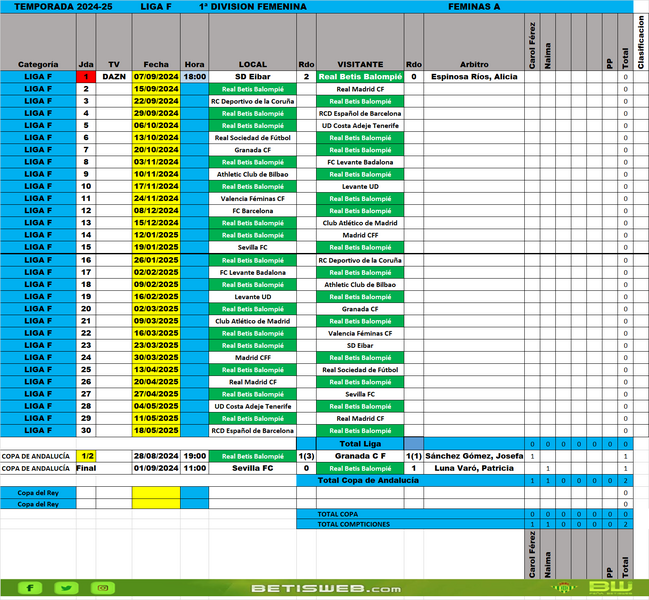The image size is (649, 600).
Task: Select the FC Barcelona cell
Action: 252,211
